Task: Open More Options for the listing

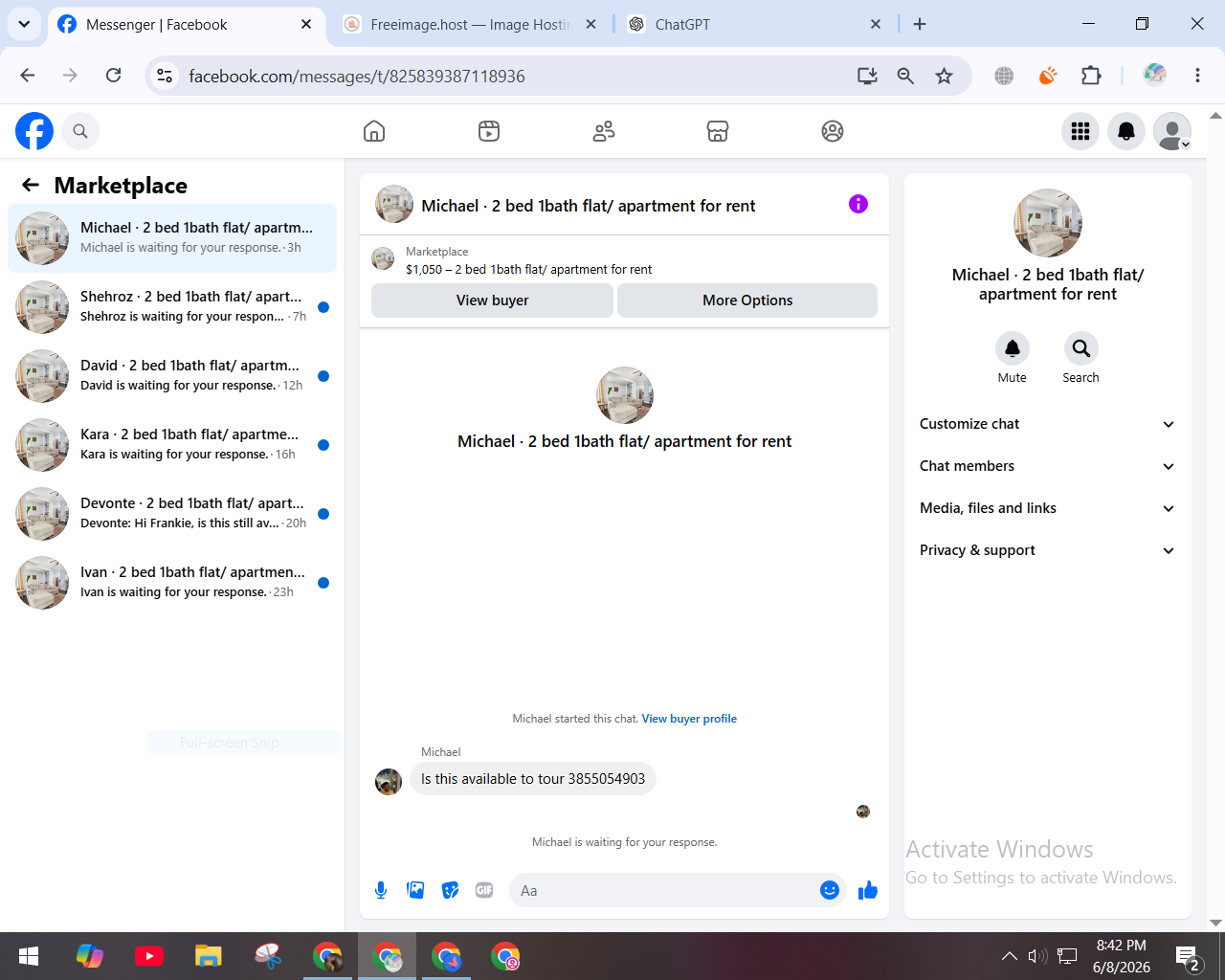Action: 747,301
